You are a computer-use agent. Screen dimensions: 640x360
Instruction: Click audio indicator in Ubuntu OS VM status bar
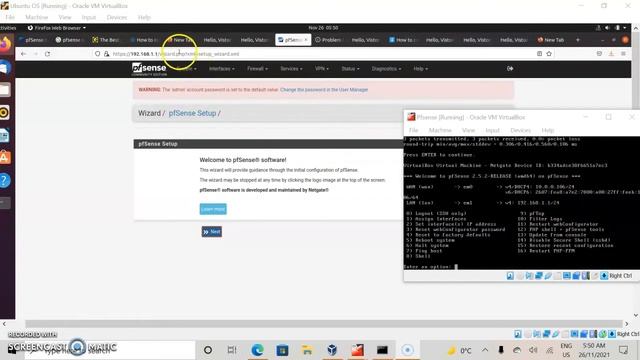click(x=537, y=334)
